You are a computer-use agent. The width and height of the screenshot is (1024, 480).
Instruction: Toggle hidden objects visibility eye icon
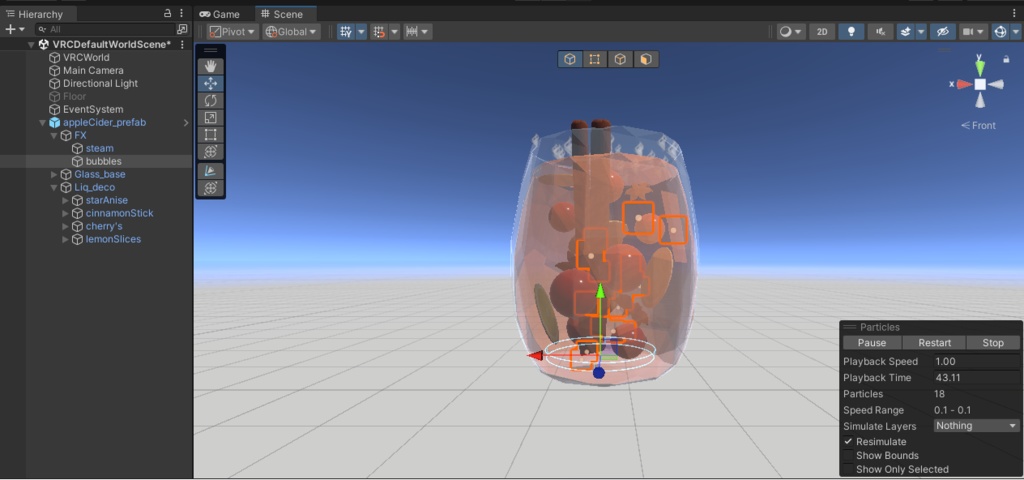[942, 31]
